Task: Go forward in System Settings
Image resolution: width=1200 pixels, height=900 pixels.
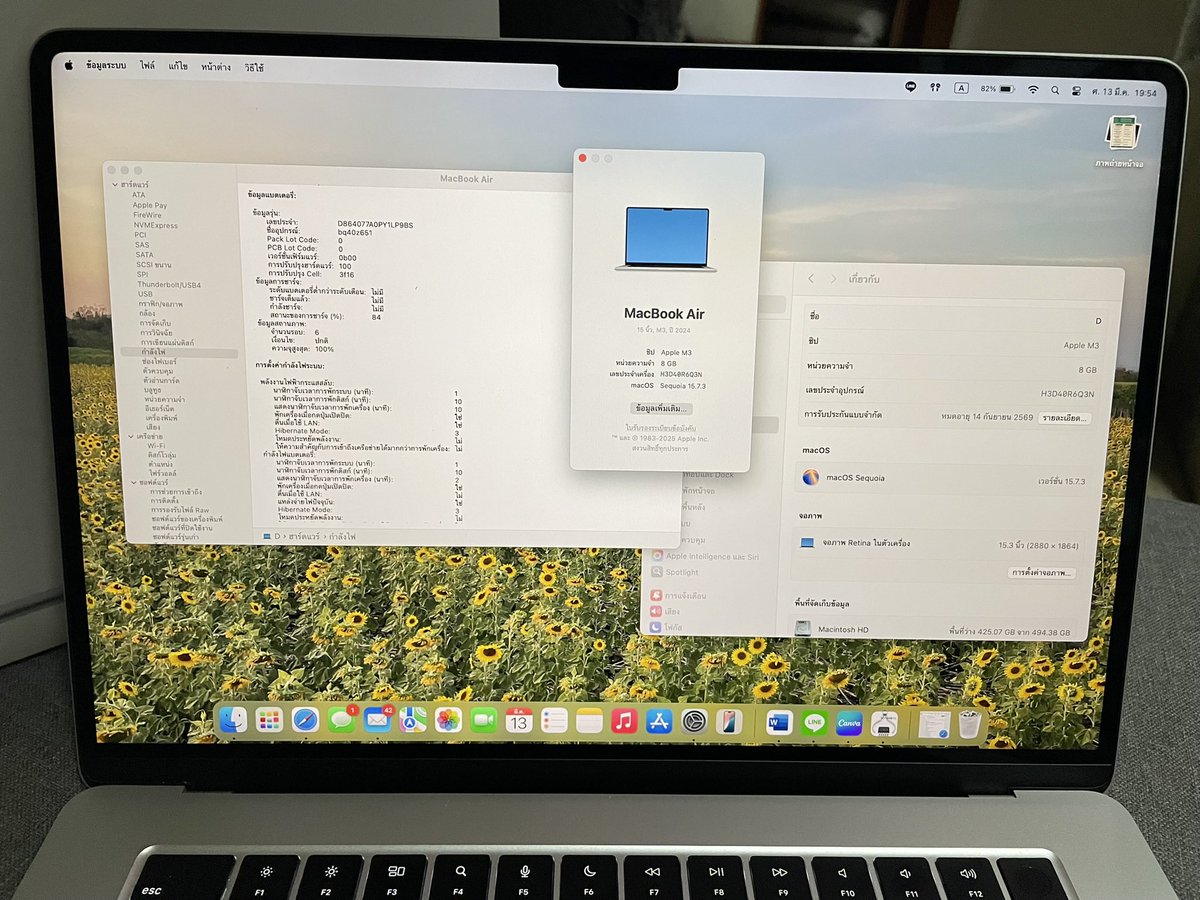Action: tap(833, 279)
